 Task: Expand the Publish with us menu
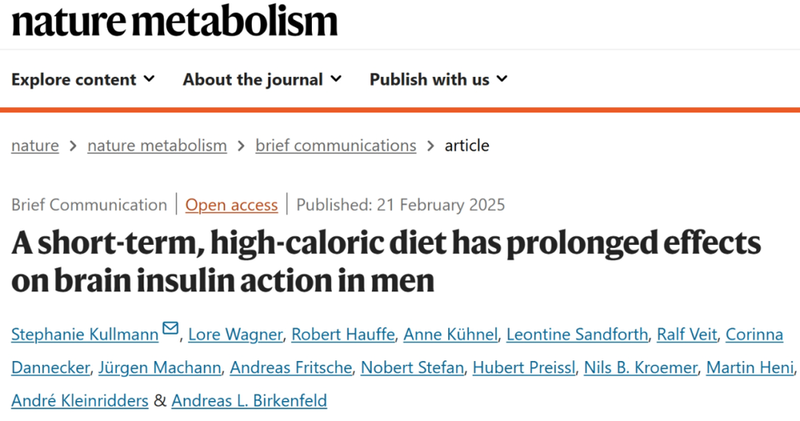pos(438,79)
